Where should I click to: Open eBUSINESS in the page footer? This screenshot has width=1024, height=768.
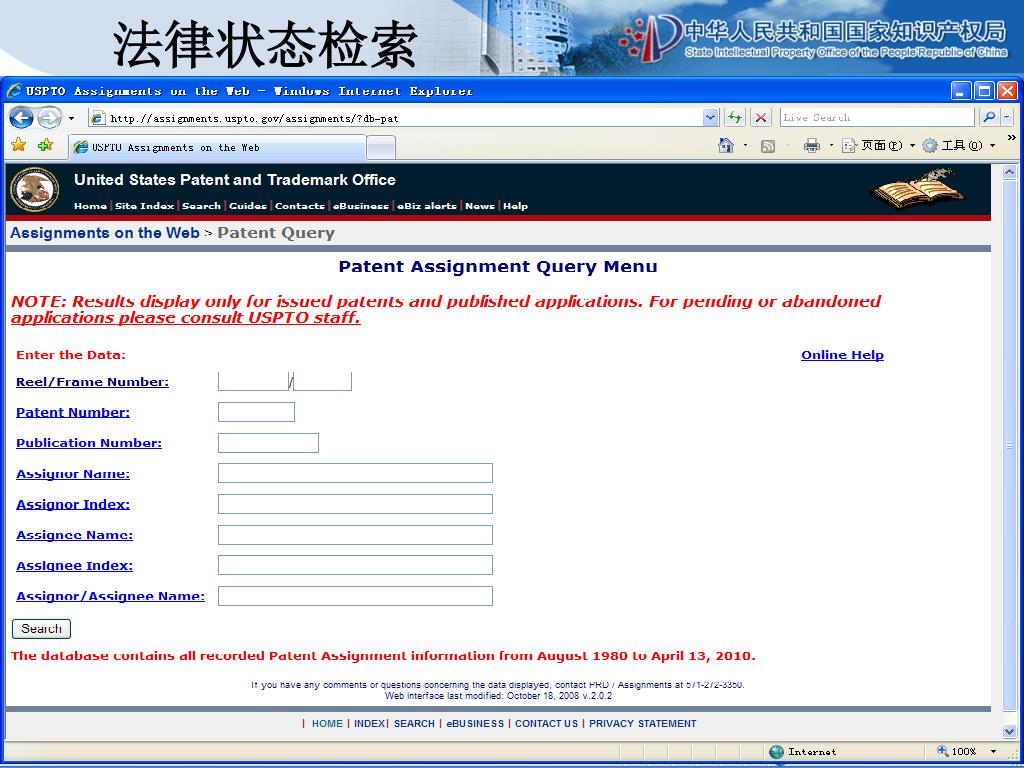point(475,724)
